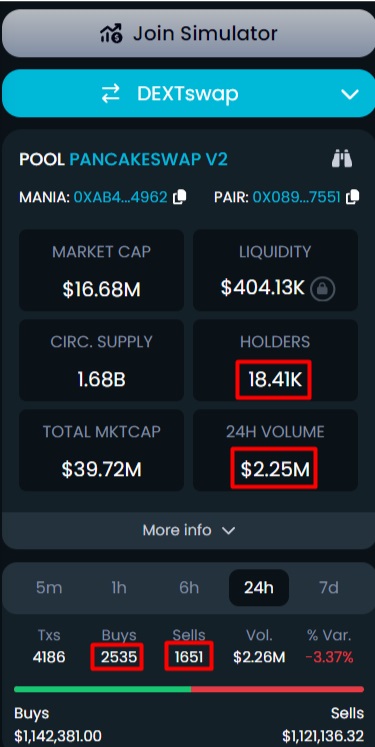Click the swap arrows icon on DEXTswap
This screenshot has width=375, height=747.
point(111,94)
